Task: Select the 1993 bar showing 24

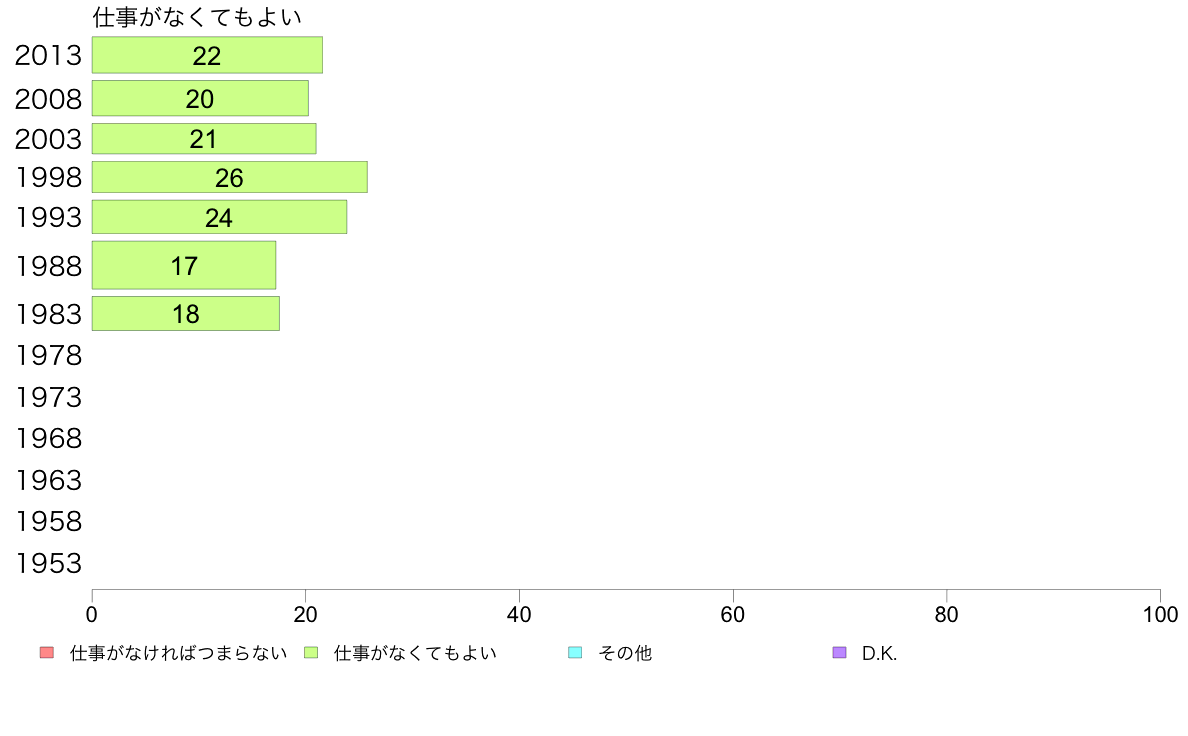Action: tap(220, 218)
